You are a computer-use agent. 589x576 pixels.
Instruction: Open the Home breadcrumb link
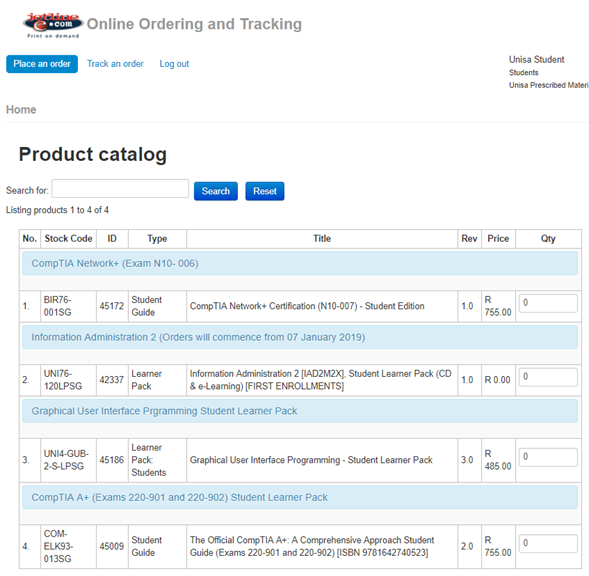pos(21,110)
